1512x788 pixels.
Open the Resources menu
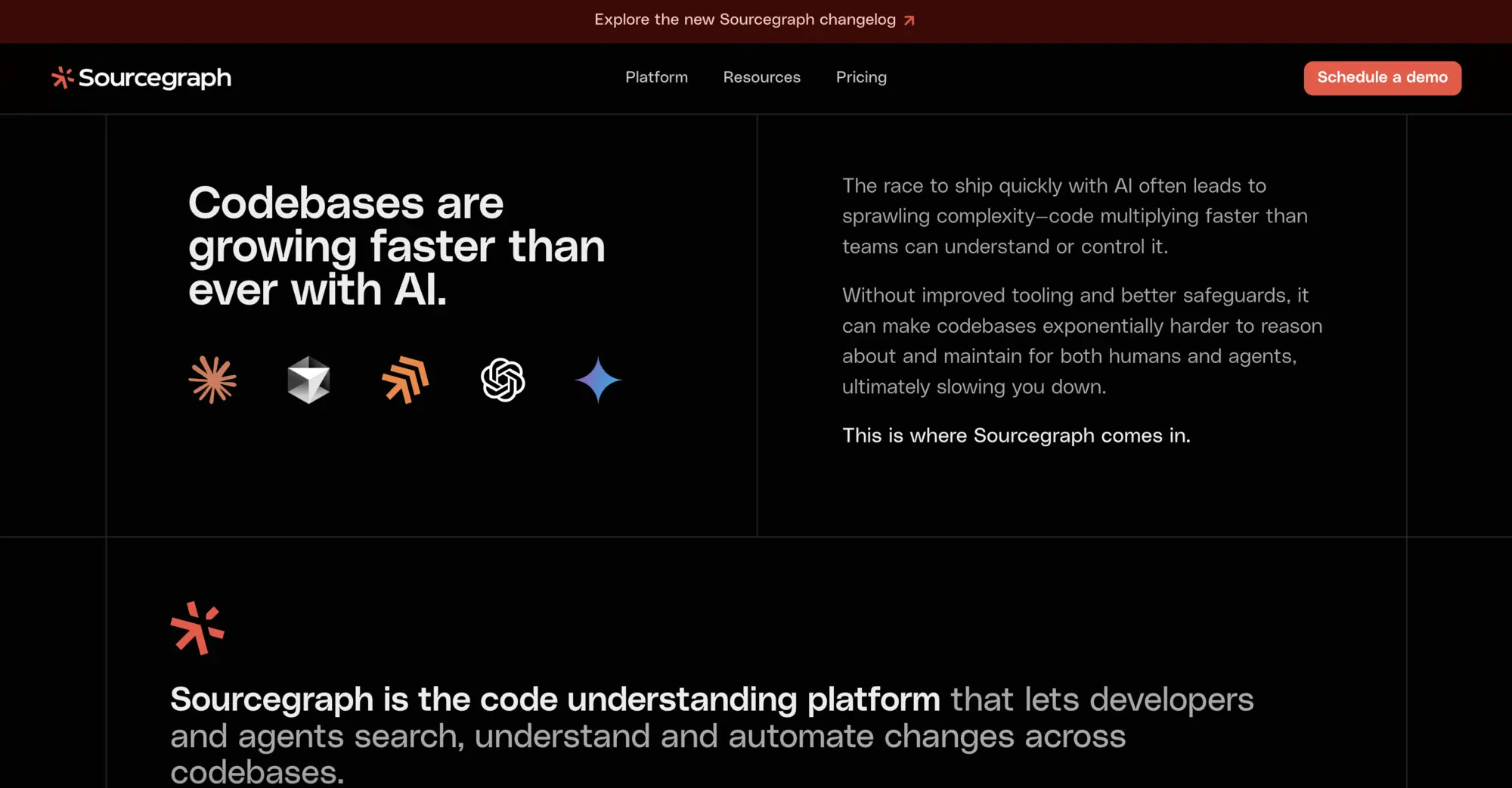tap(761, 77)
